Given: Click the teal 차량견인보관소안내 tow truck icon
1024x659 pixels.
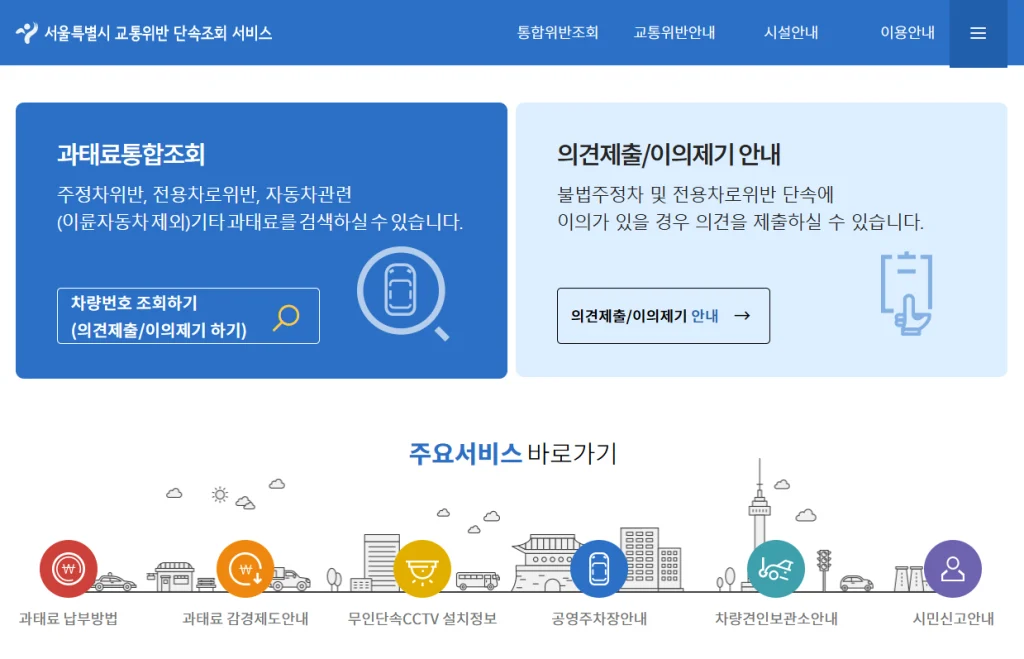Looking at the screenshot, I should coord(775,568).
